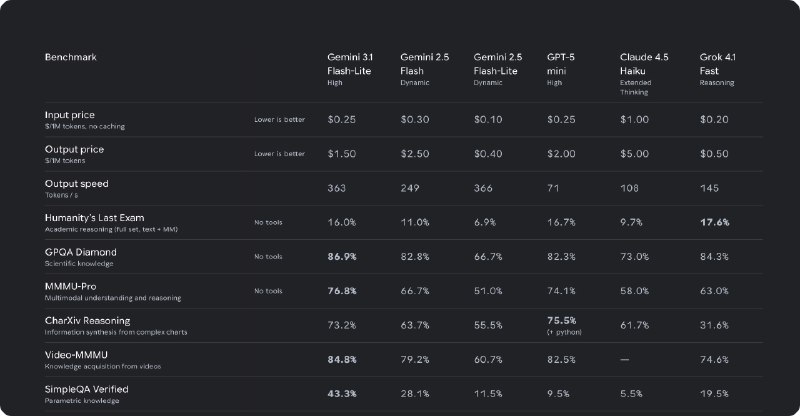The height and width of the screenshot is (416, 800).
Task: Click the $5.00 Claude output price
Action: (636, 154)
